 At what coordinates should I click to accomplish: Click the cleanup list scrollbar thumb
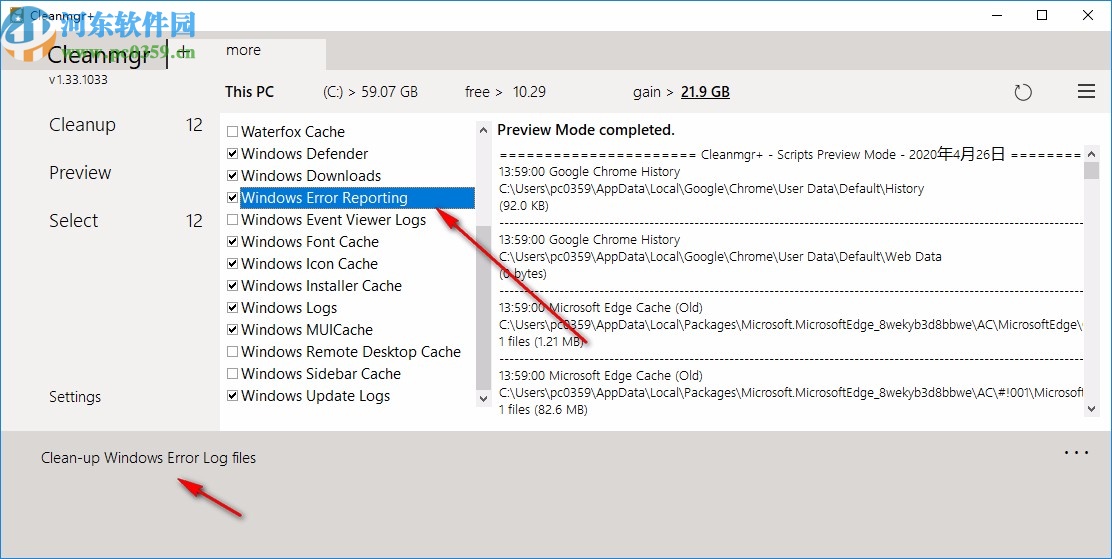pos(484,308)
